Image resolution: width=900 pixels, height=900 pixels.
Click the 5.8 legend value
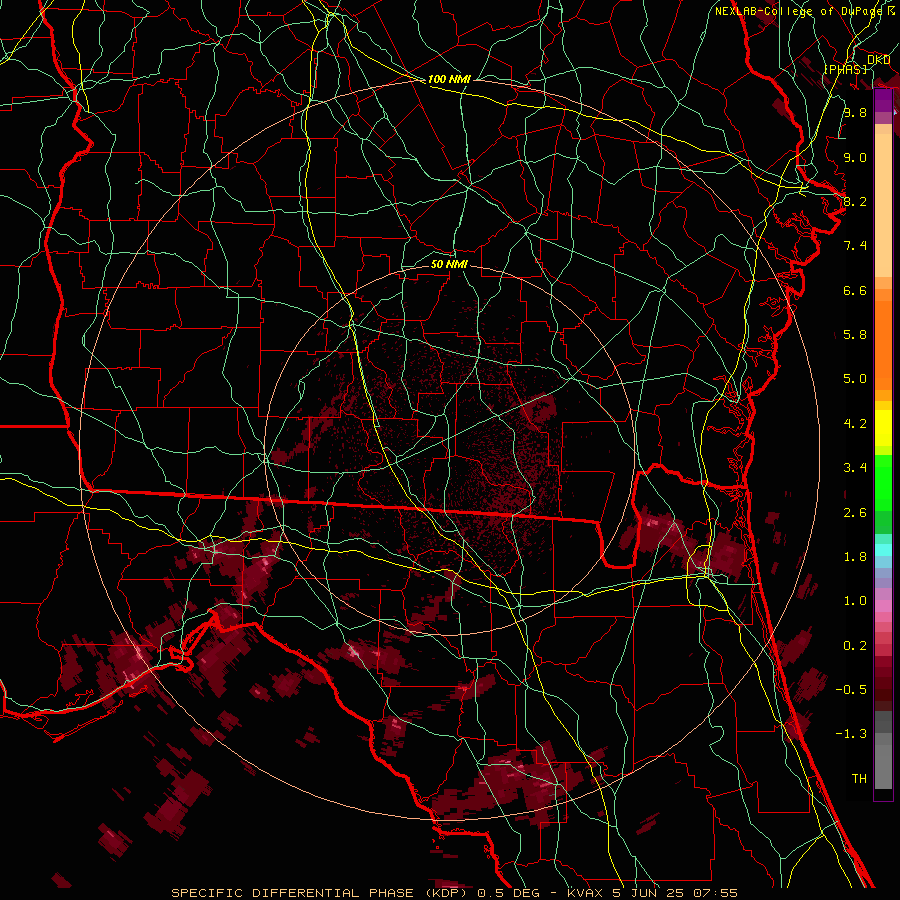(855, 335)
